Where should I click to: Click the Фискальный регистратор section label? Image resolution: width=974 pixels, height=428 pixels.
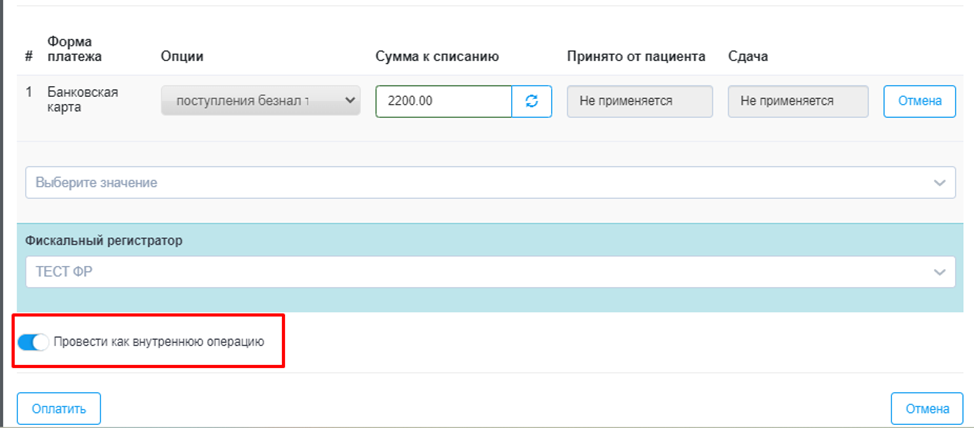click(104, 240)
